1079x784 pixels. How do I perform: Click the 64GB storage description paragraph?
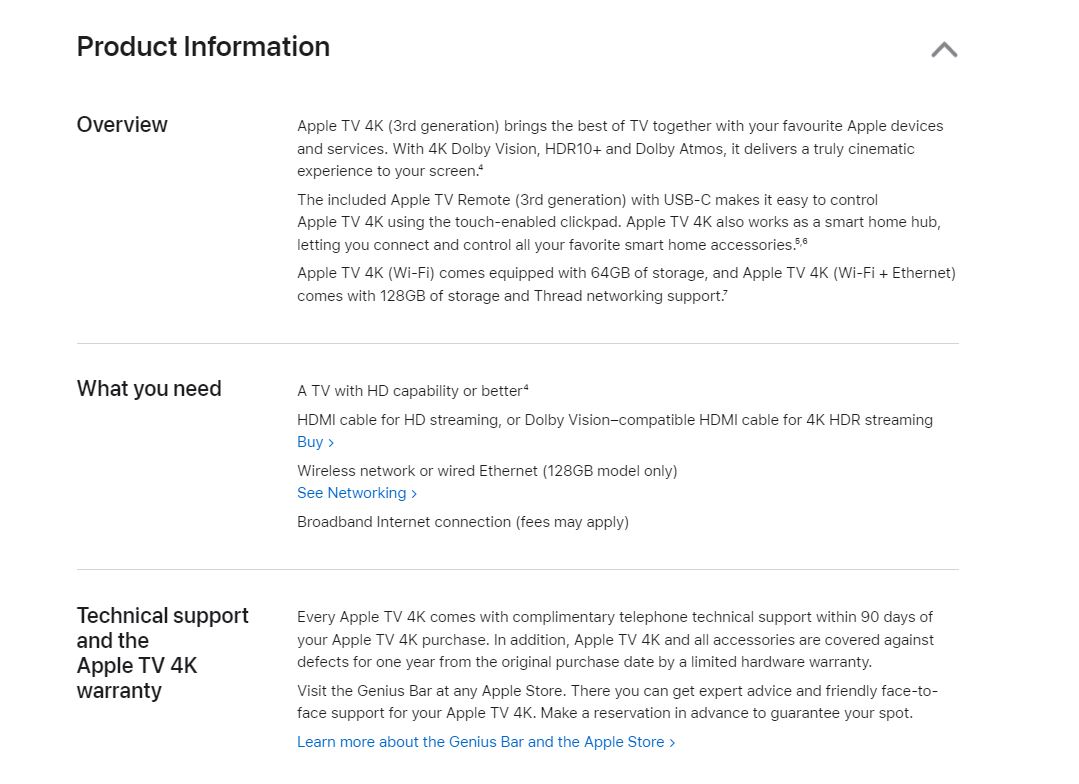[626, 284]
